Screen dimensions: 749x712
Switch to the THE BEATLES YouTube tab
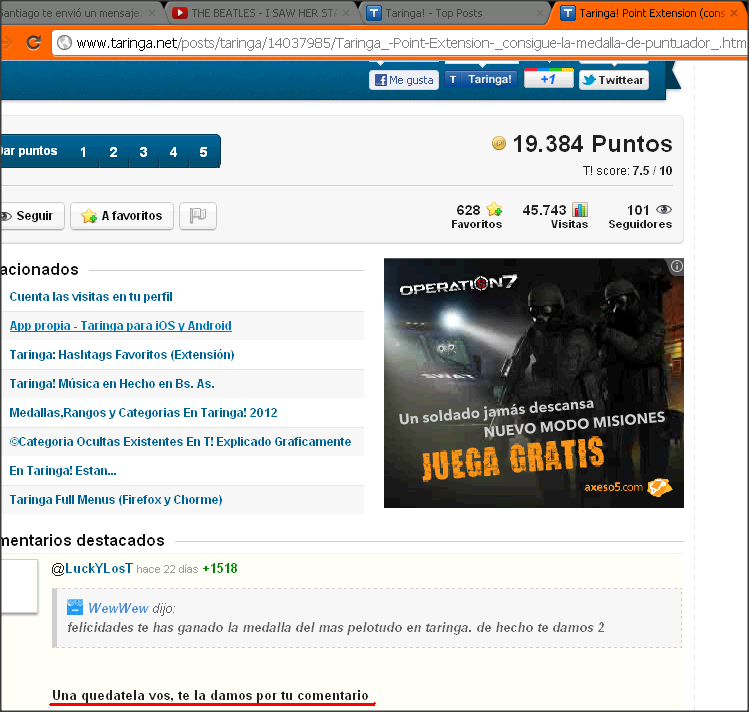click(x=261, y=13)
